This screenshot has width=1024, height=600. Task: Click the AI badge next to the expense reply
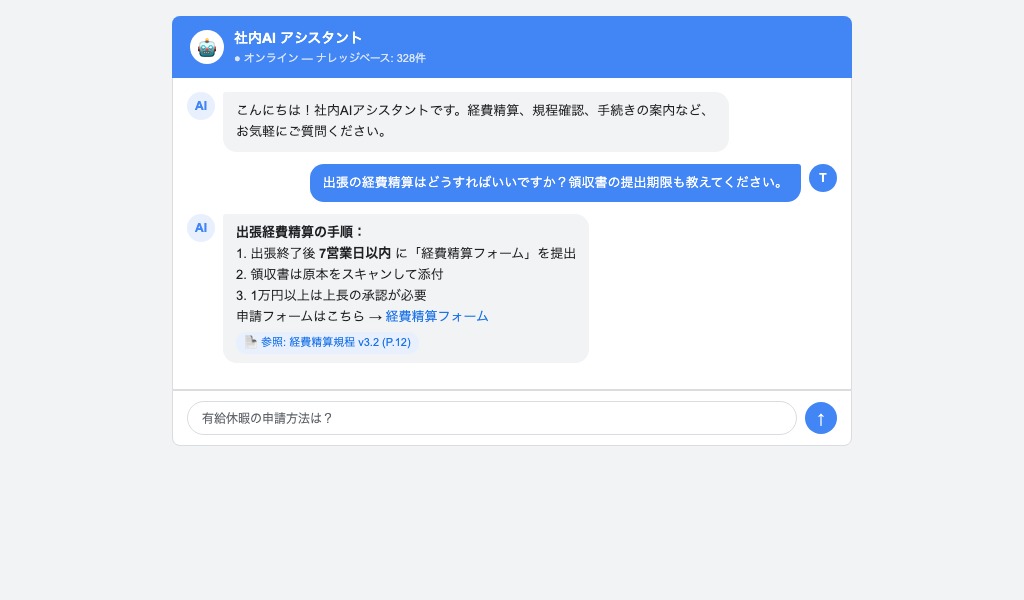coord(201,229)
